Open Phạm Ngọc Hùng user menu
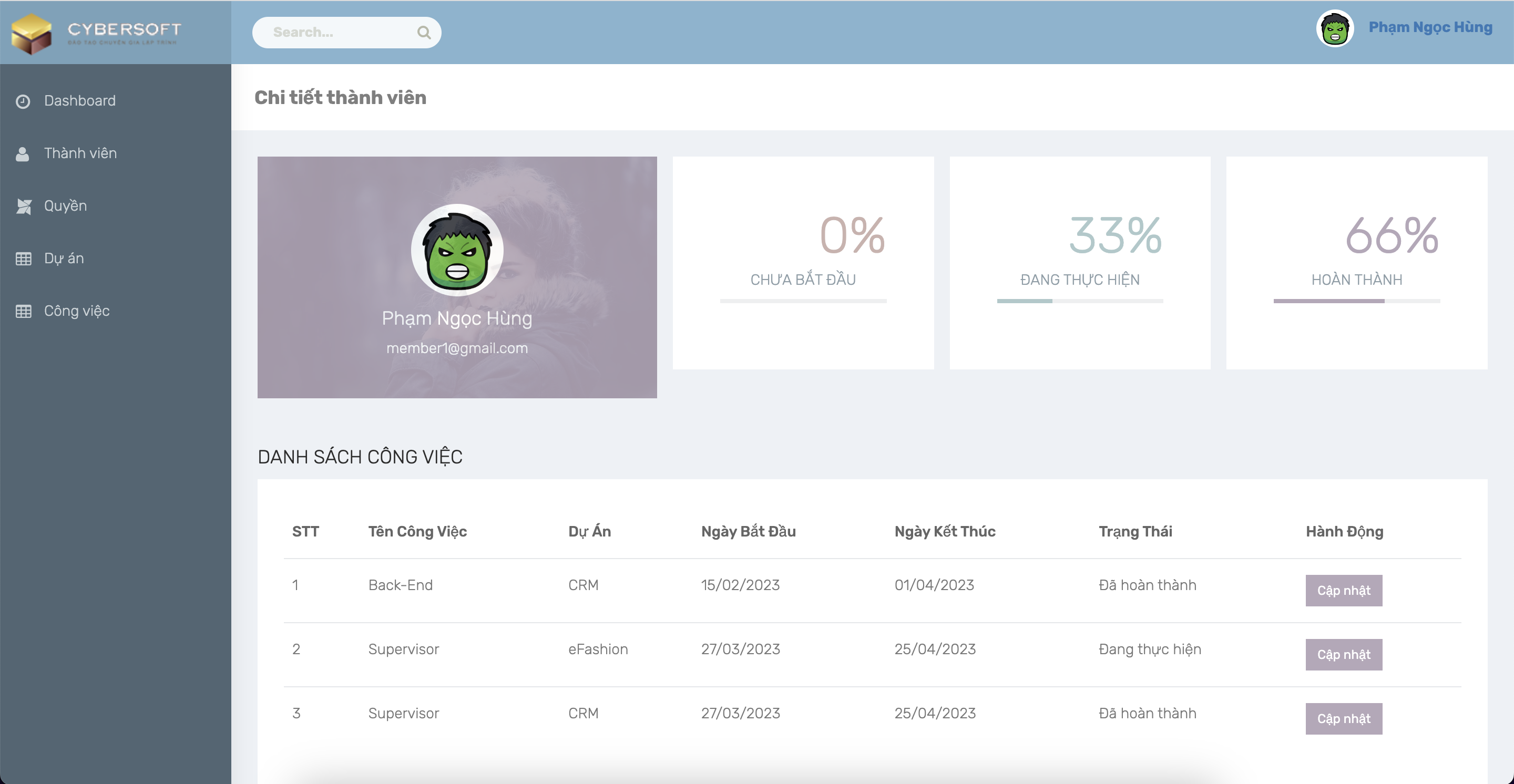The height and width of the screenshot is (784, 1514). pyautogui.click(x=1430, y=28)
